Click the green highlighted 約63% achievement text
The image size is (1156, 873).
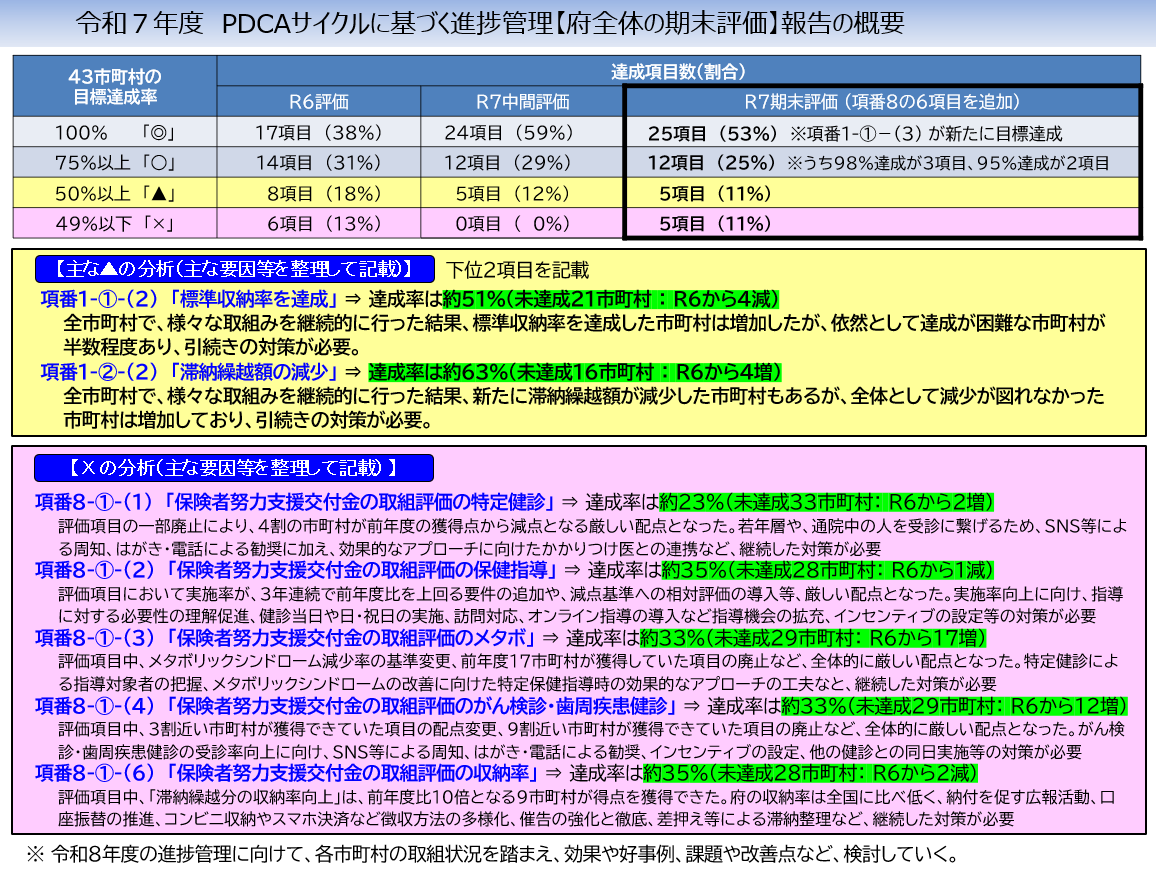(x=574, y=372)
